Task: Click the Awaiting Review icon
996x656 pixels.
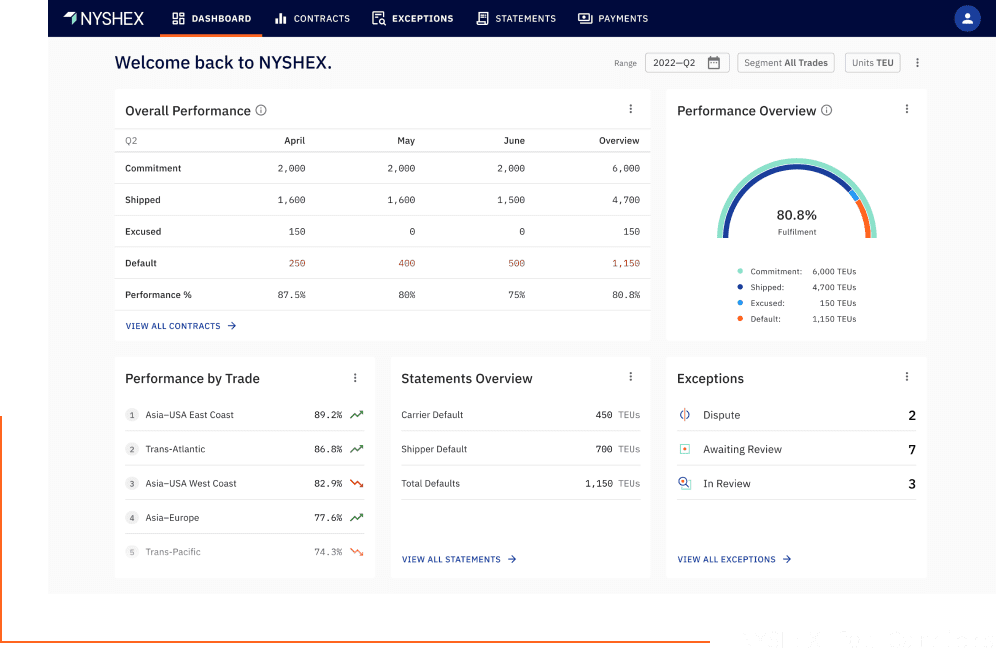Action: click(685, 449)
